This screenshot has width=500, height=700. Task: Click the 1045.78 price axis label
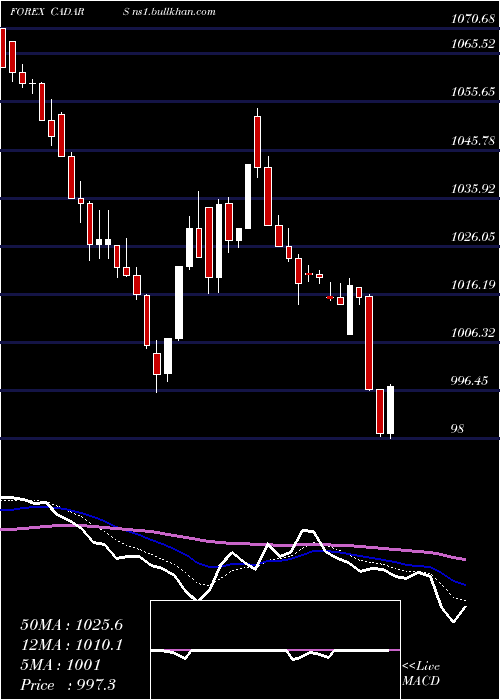[473, 141]
